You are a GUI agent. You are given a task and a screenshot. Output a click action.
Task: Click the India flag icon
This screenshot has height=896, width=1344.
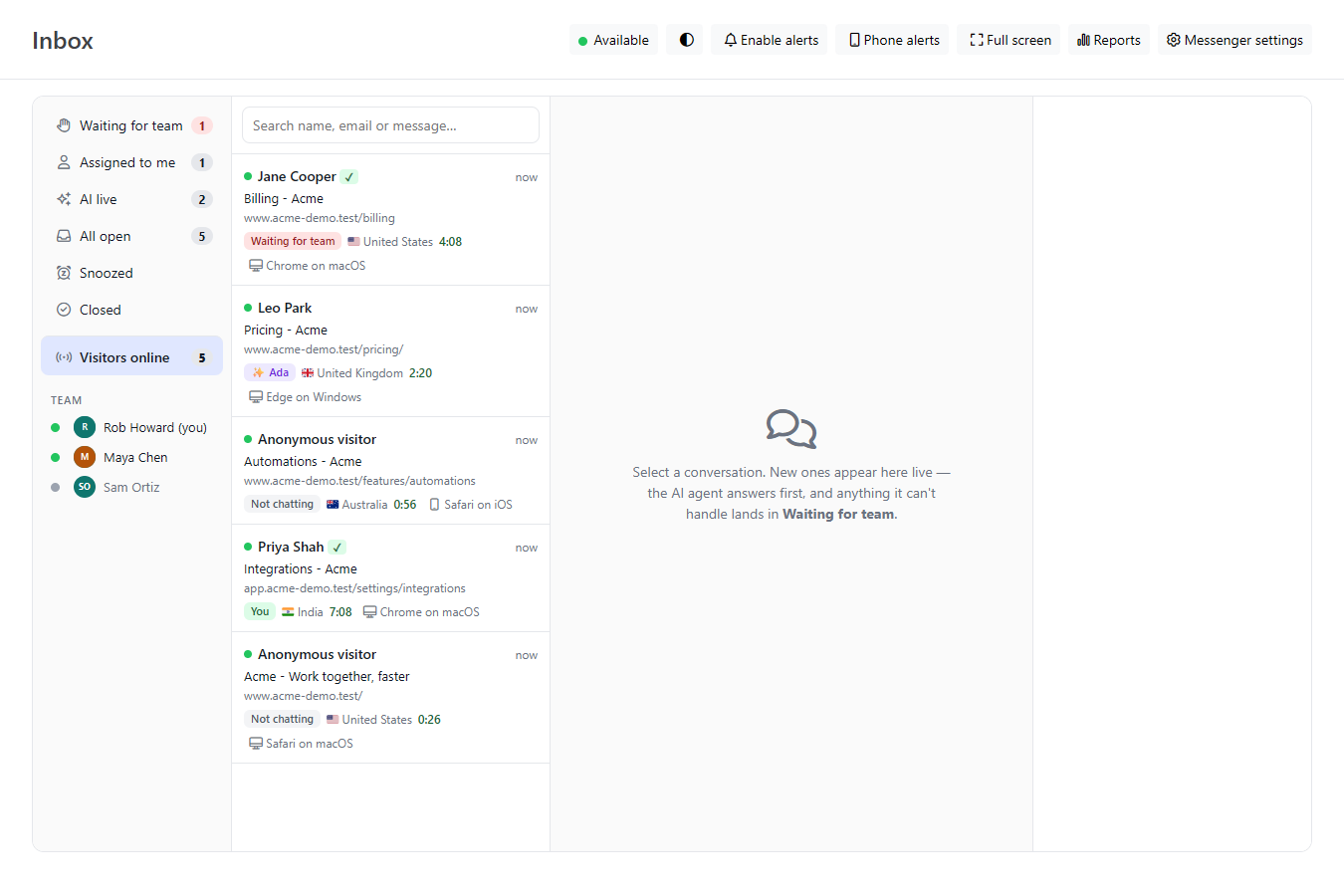(288, 612)
